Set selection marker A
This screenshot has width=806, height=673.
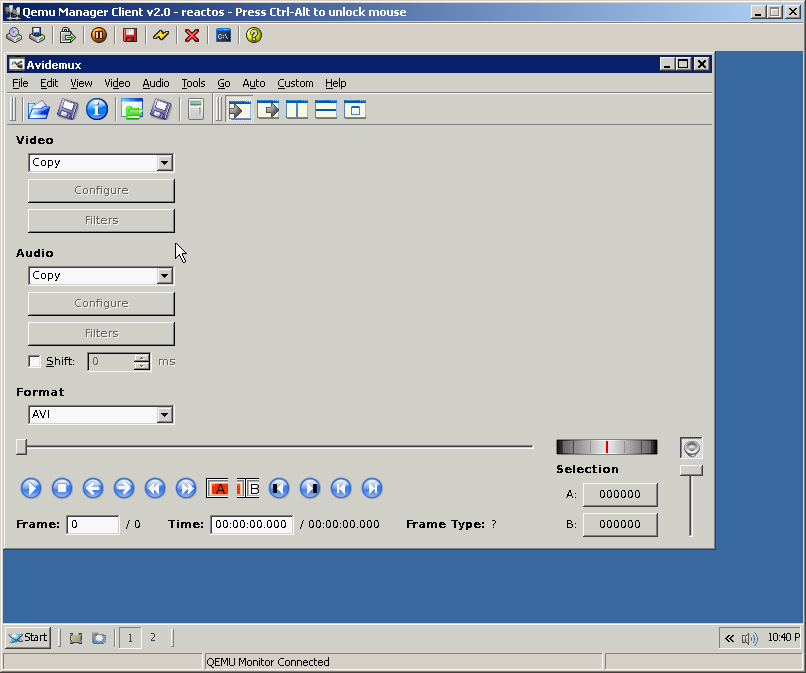pyautogui.click(x=218, y=488)
